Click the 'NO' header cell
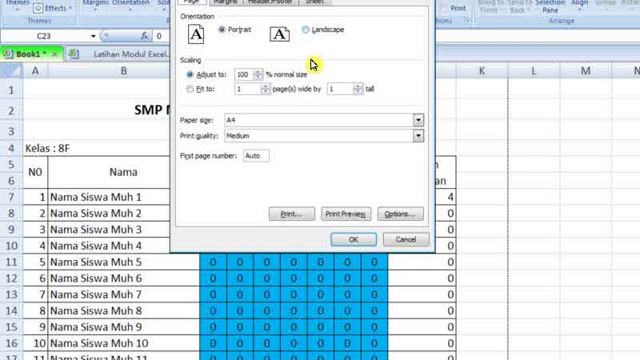640x360 pixels. (x=35, y=172)
